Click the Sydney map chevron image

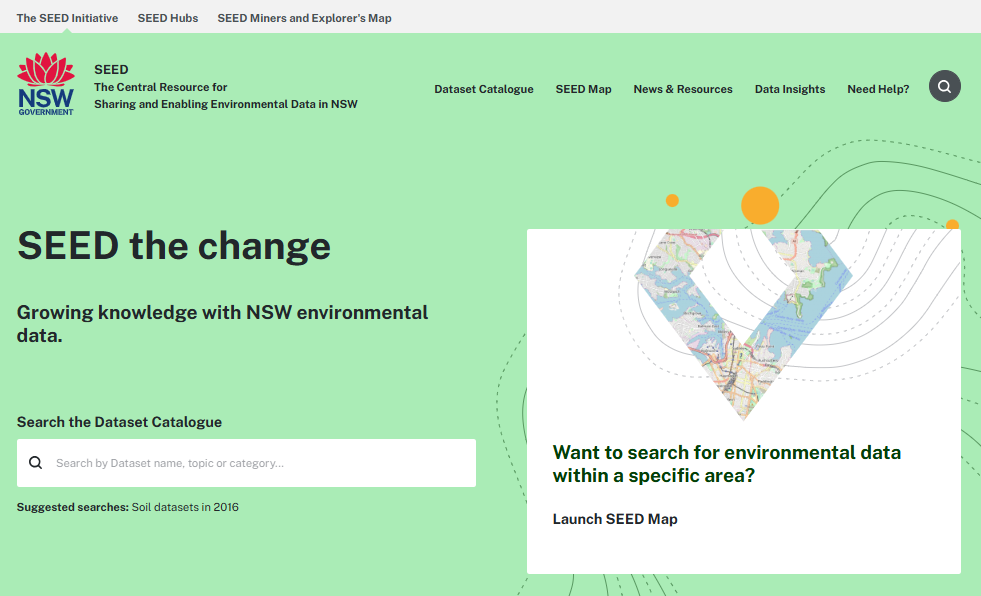click(743, 325)
